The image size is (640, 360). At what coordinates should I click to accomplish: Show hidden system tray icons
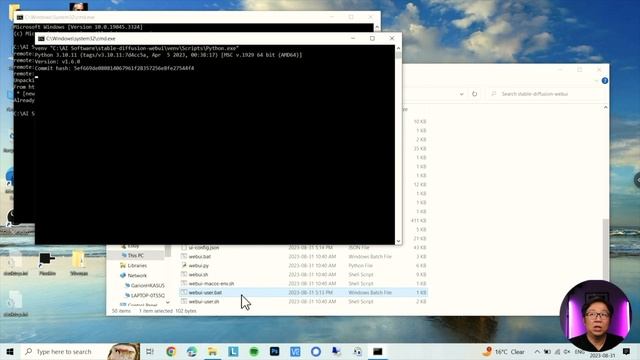tap(537, 351)
